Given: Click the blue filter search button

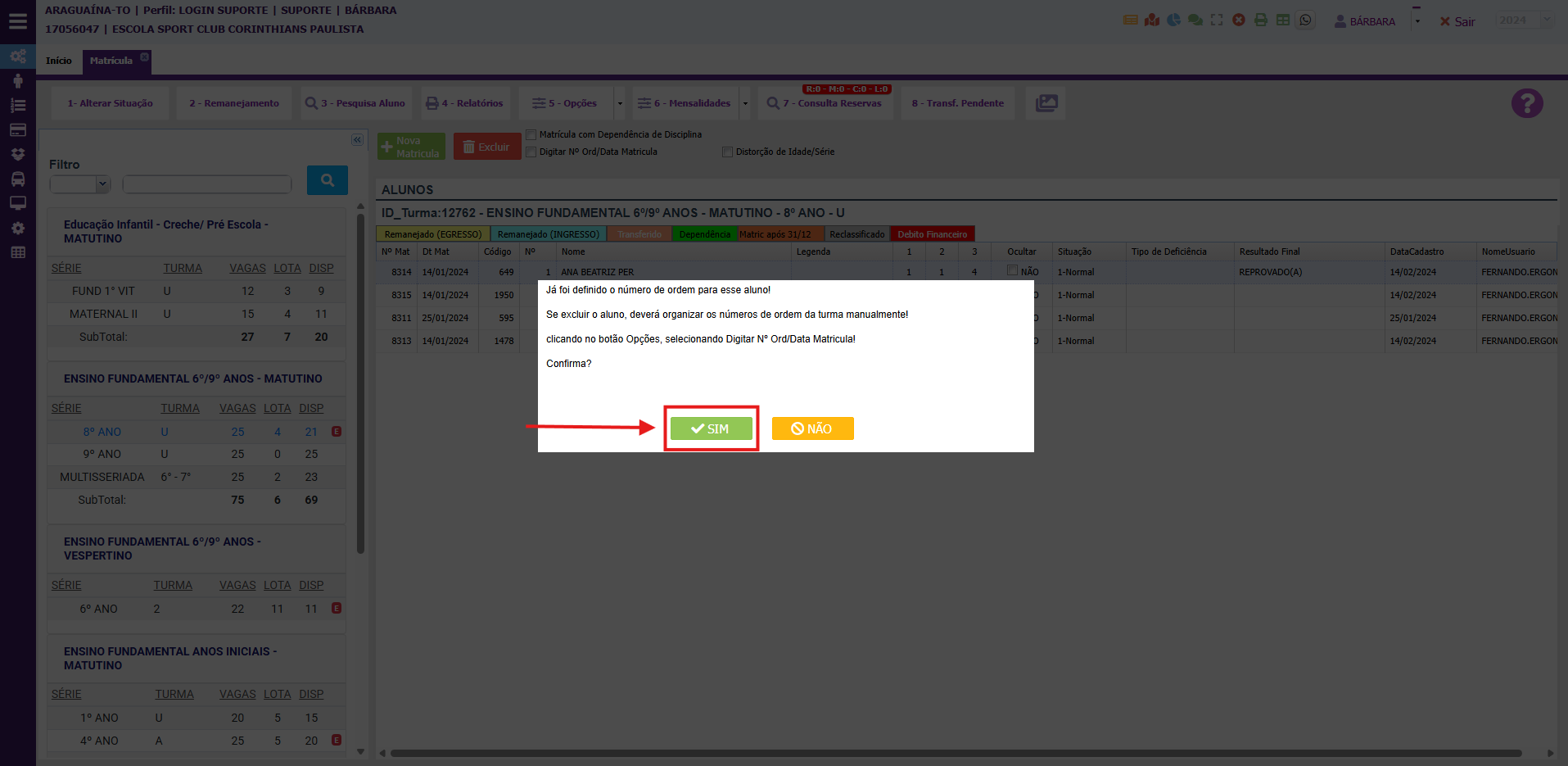Looking at the screenshot, I should tap(327, 180).
